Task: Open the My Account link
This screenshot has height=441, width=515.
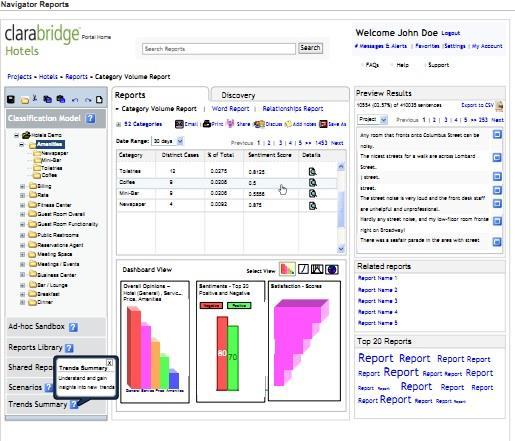Action: (x=487, y=46)
